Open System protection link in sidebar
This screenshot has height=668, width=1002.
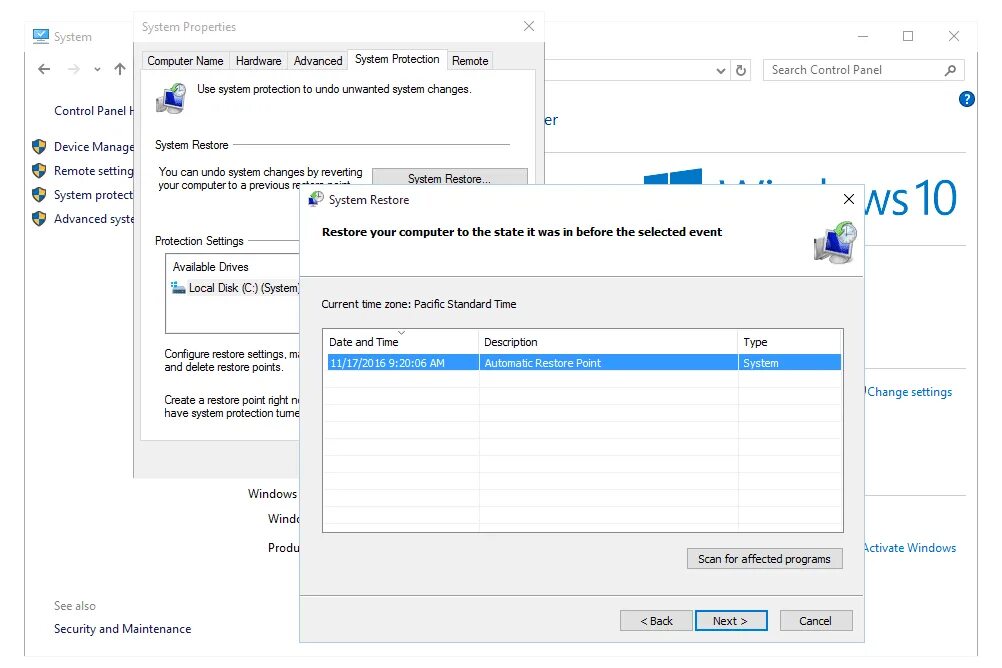tap(94, 195)
